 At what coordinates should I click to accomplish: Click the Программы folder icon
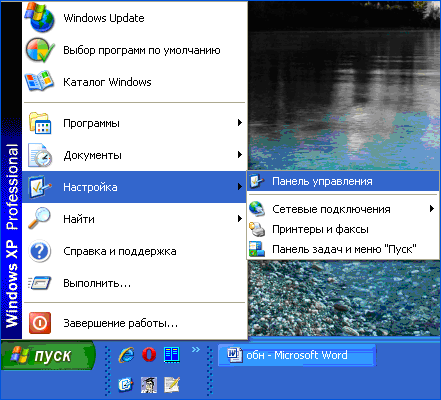click(x=40, y=123)
